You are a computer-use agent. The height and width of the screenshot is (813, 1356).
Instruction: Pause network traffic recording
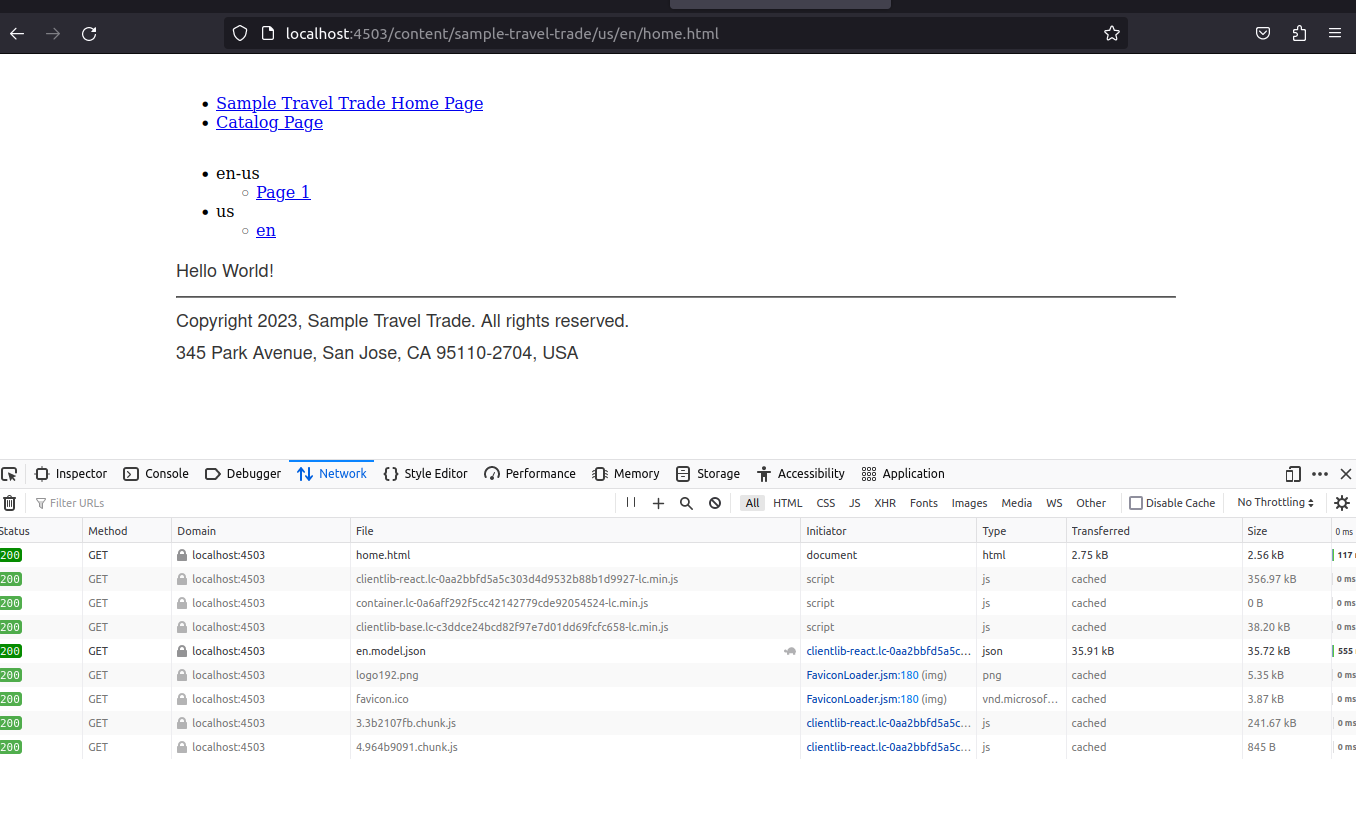point(632,503)
